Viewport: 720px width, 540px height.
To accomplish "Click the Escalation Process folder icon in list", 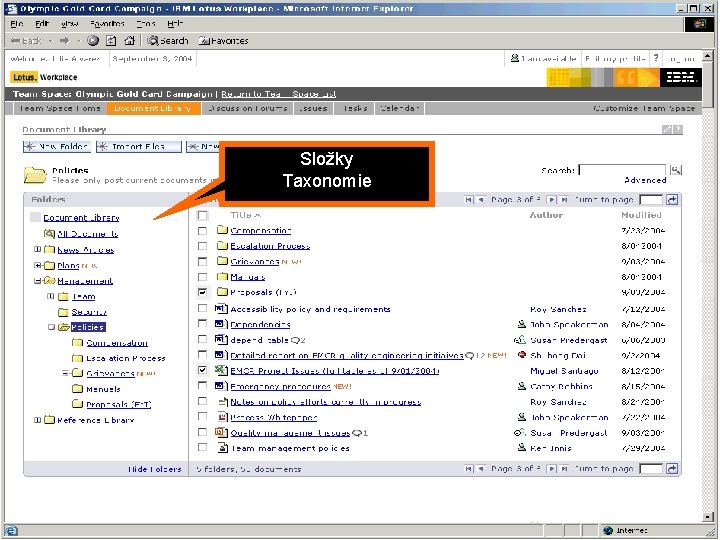I will [x=222, y=245].
